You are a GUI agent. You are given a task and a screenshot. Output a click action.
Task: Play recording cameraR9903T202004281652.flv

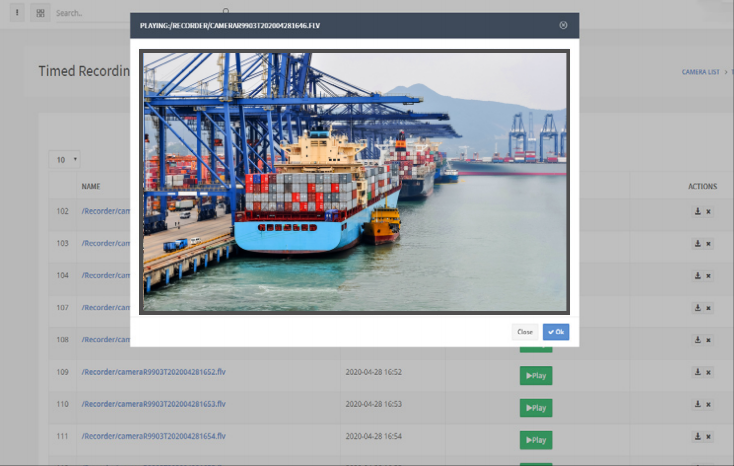[x=535, y=376]
